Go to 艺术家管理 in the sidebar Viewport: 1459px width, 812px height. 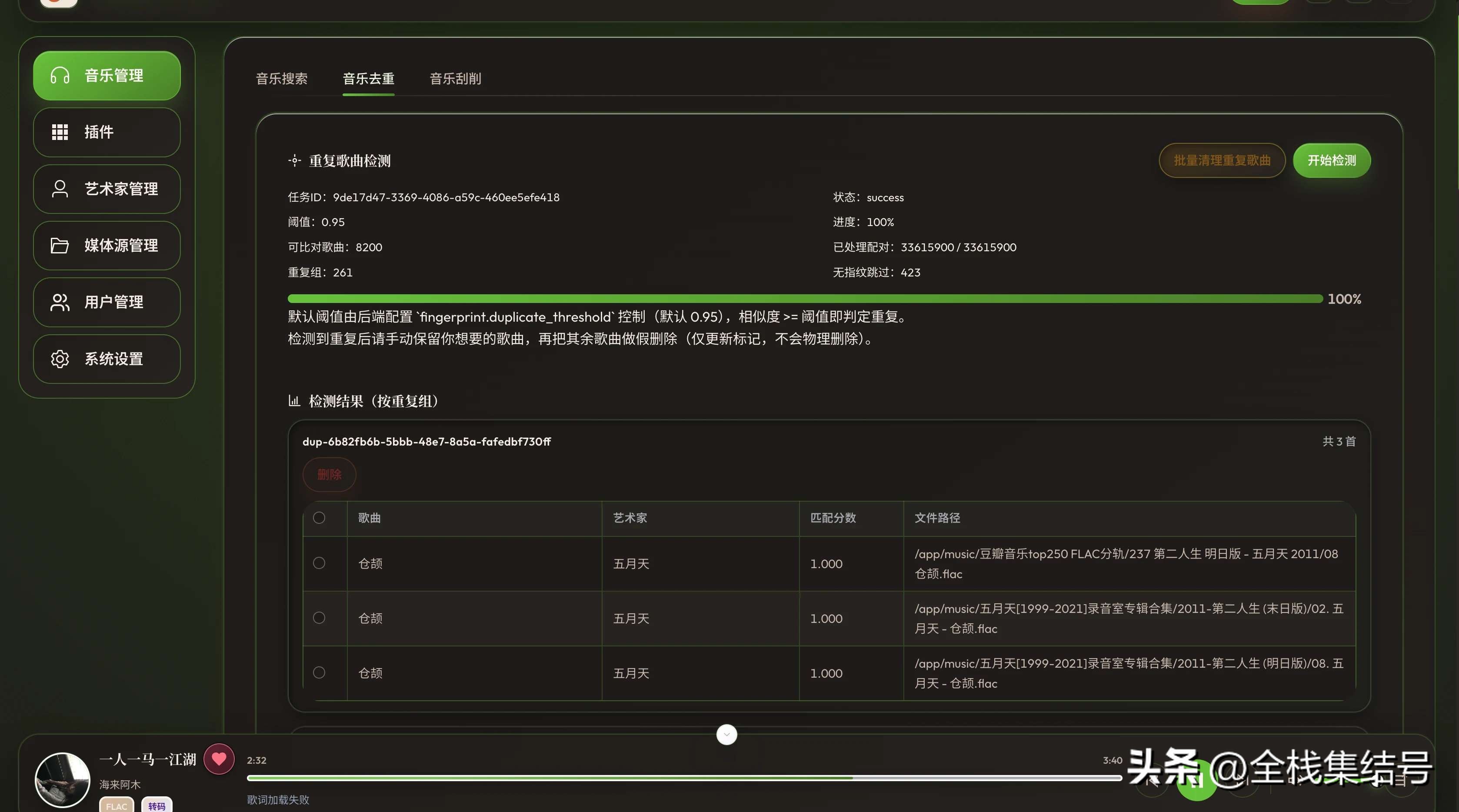[107, 189]
